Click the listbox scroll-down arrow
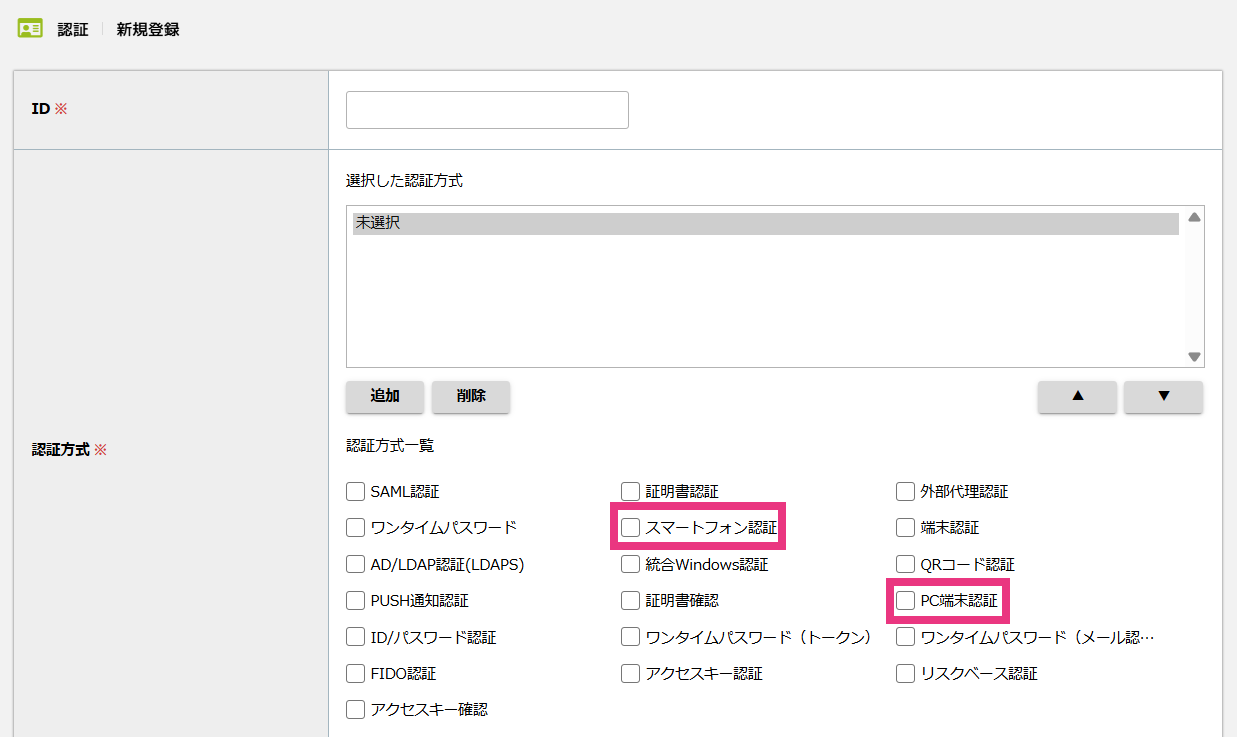The height and width of the screenshot is (737, 1237). click(x=1194, y=356)
